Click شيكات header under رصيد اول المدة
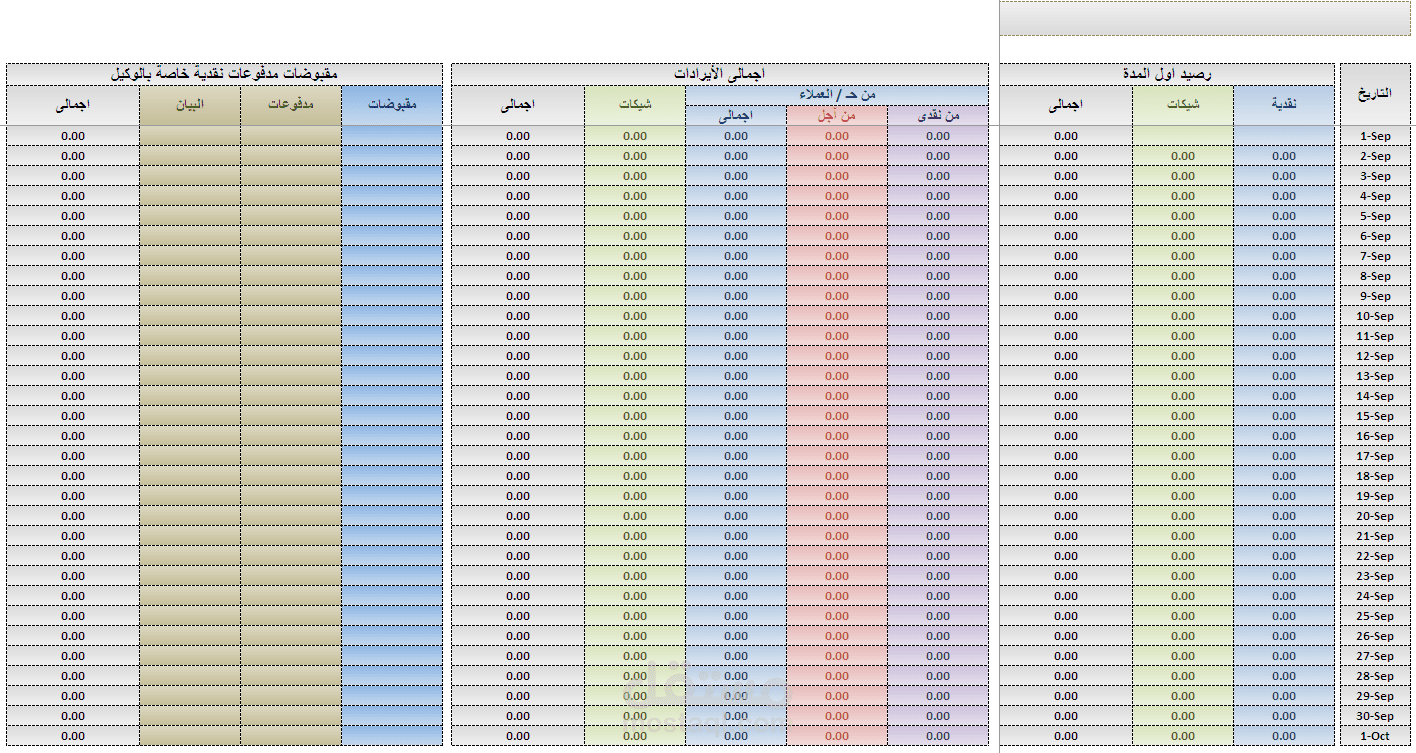The image size is (1416, 753). (1183, 106)
